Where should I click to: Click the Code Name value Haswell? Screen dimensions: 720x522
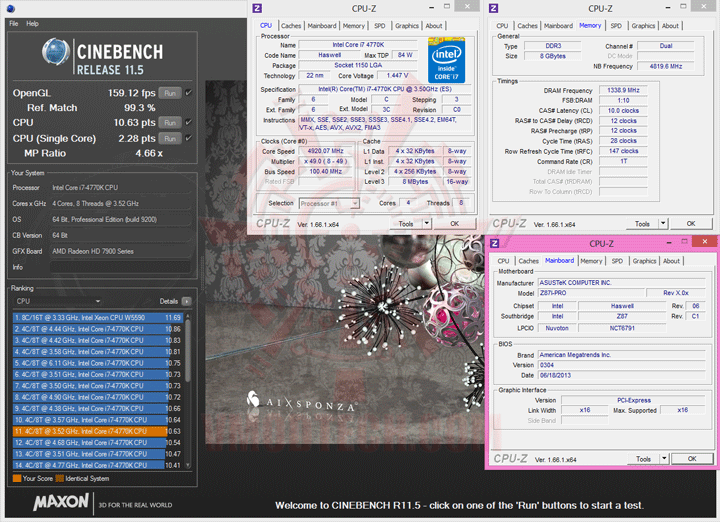[x=329, y=55]
